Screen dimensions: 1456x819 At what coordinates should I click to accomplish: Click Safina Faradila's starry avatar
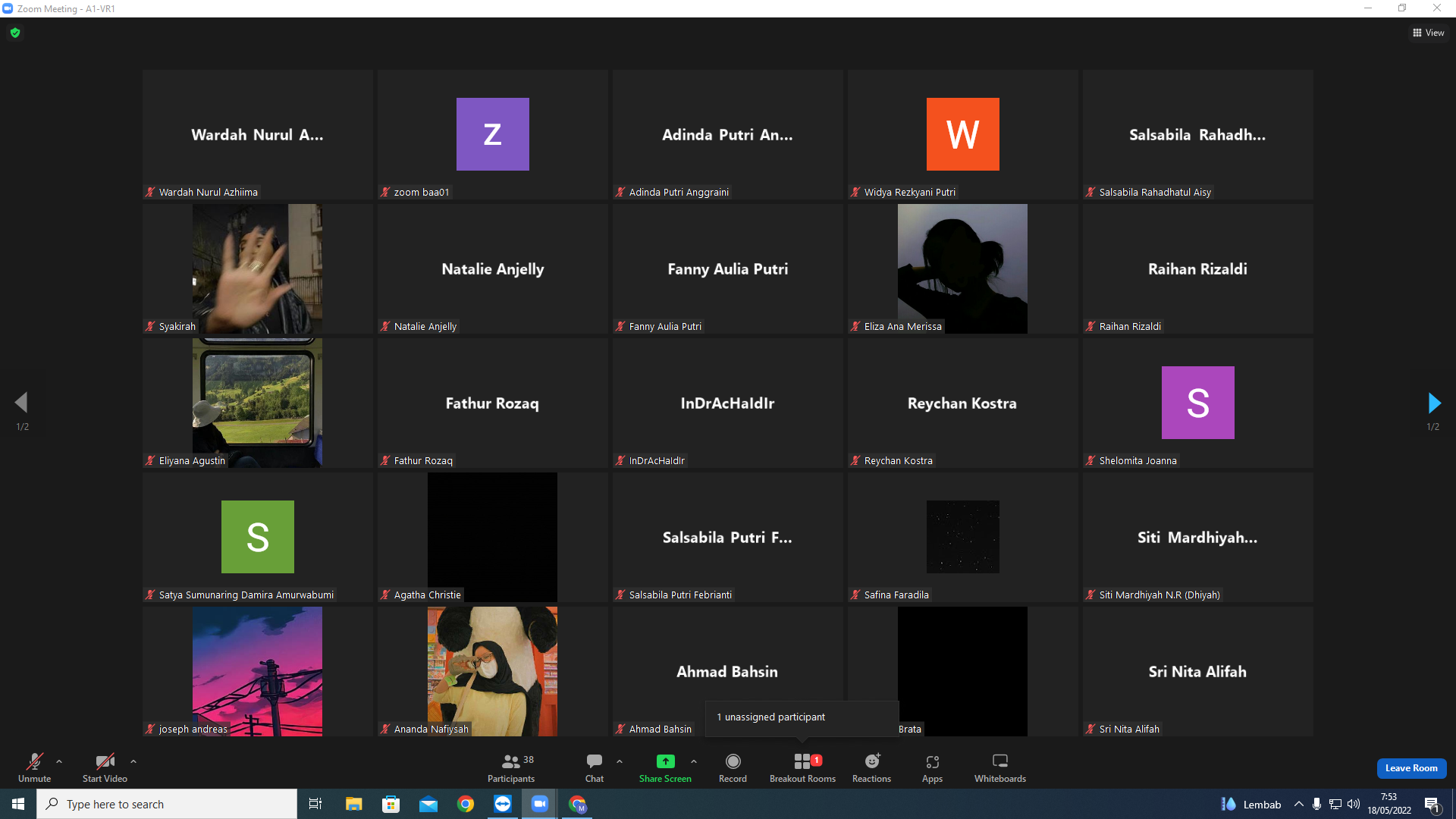[x=962, y=537]
